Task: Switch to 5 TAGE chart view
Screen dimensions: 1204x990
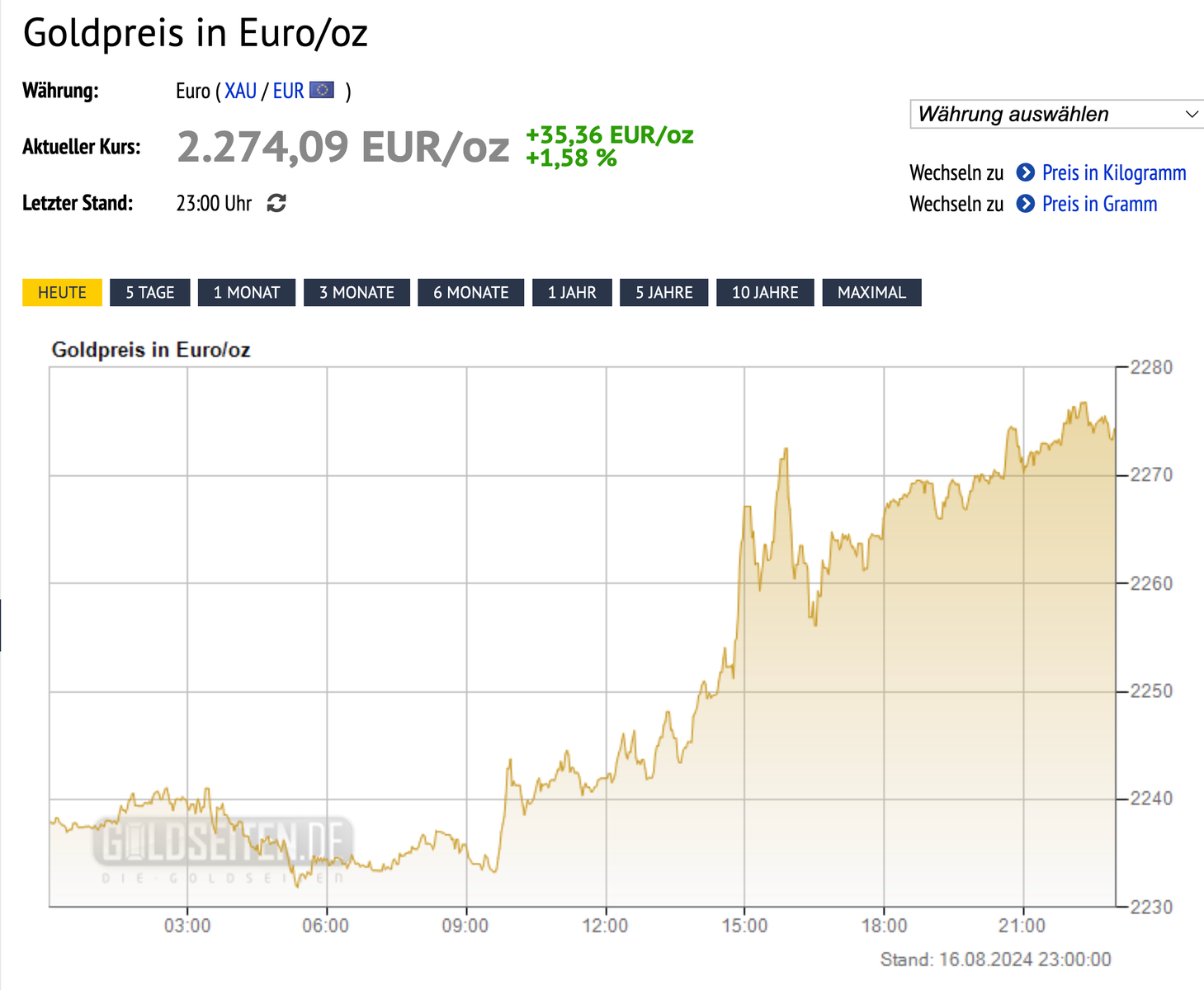Action: pyautogui.click(x=150, y=293)
